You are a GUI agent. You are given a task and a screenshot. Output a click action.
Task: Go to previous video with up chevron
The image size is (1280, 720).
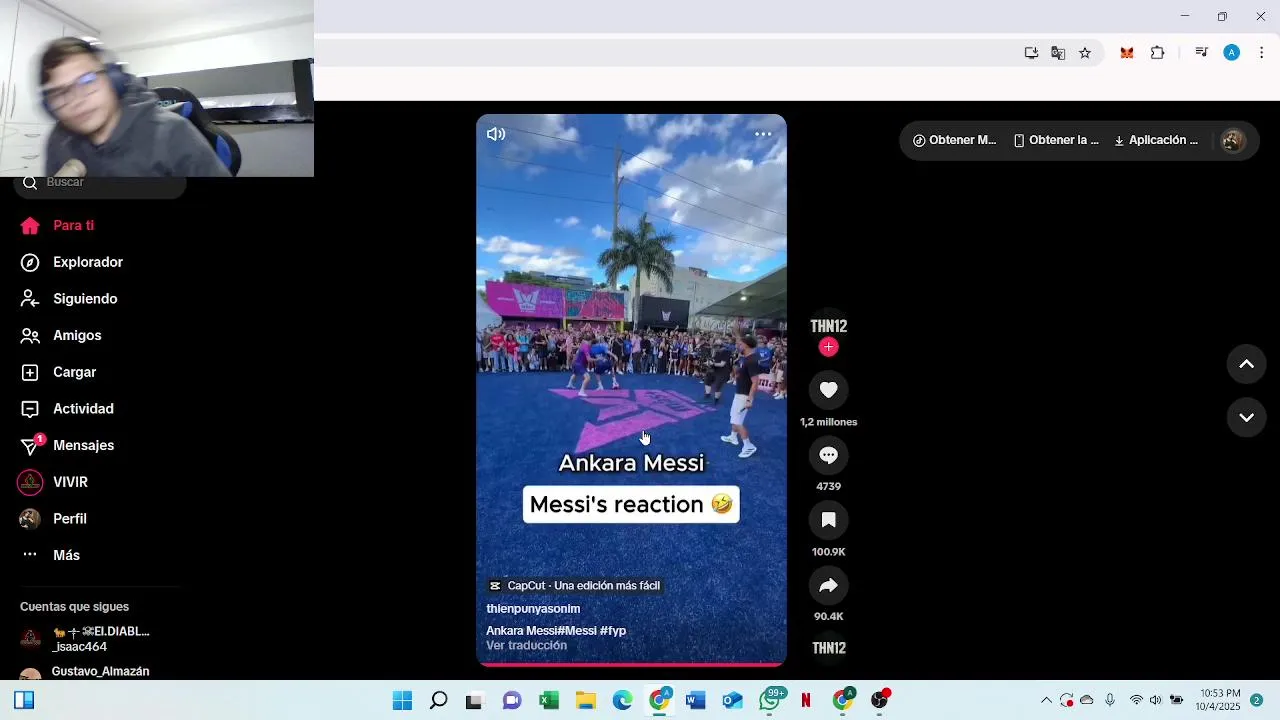click(x=1246, y=364)
